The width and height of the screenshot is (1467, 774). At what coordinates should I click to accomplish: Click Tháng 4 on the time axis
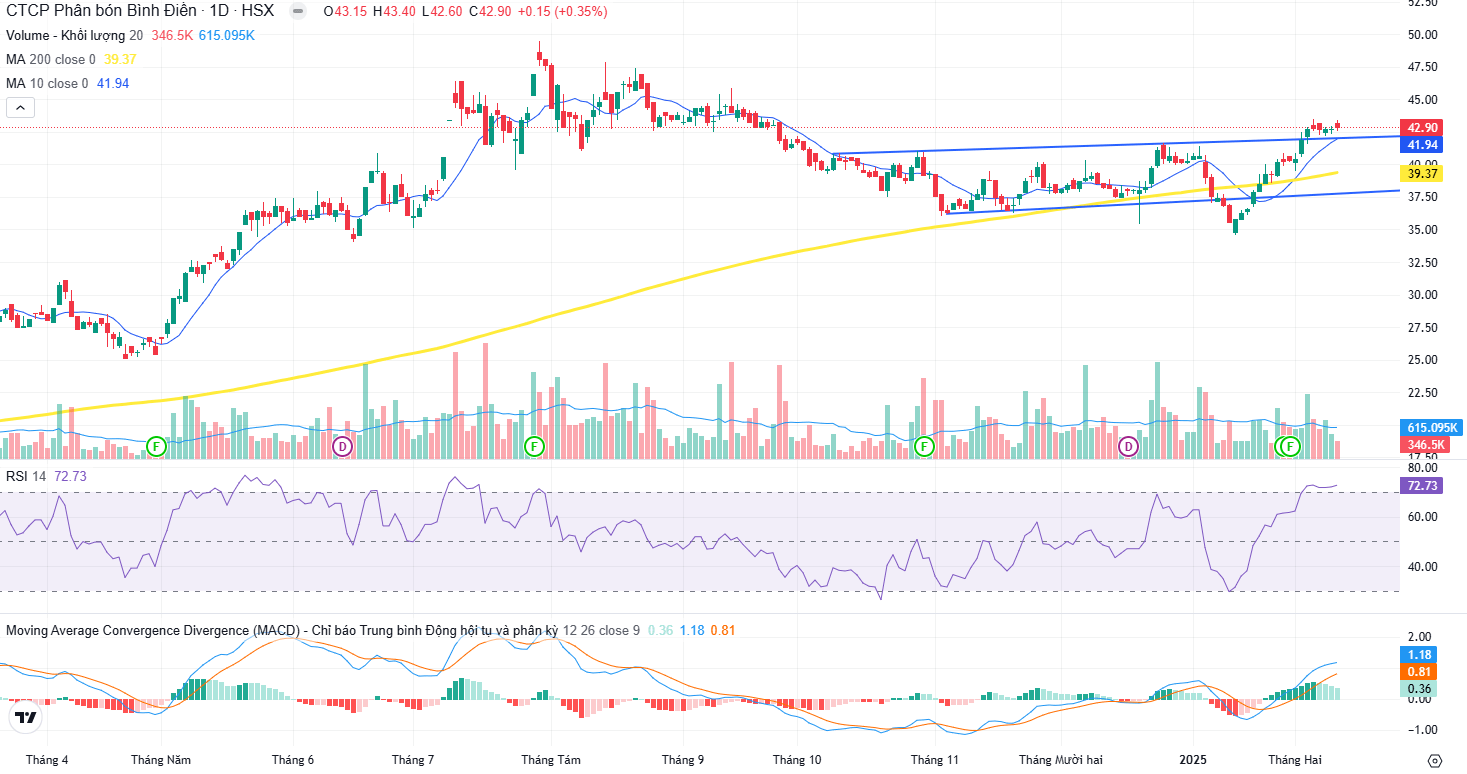pos(47,760)
